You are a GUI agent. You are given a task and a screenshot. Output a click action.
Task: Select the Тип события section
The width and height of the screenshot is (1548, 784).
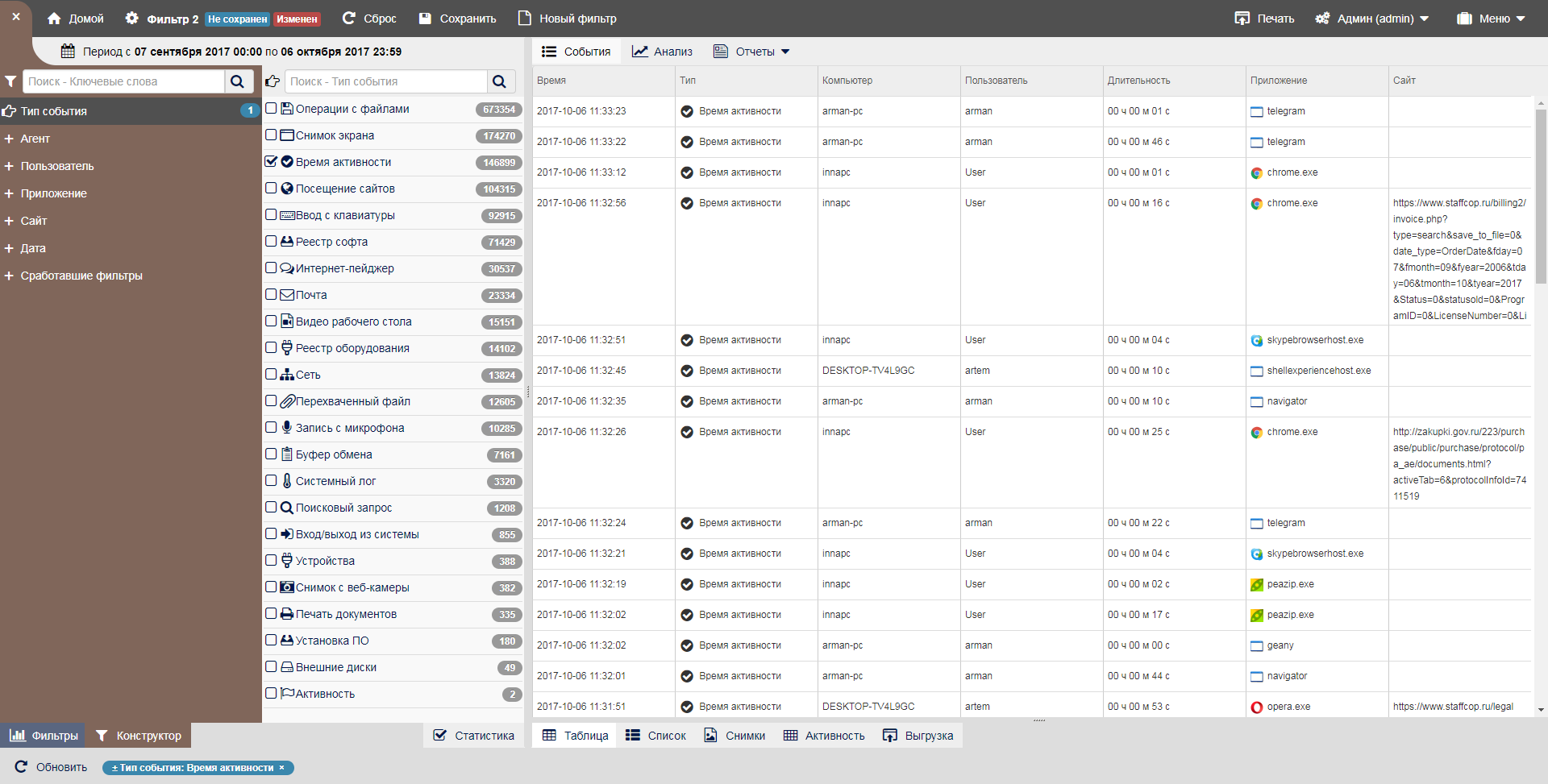131,111
